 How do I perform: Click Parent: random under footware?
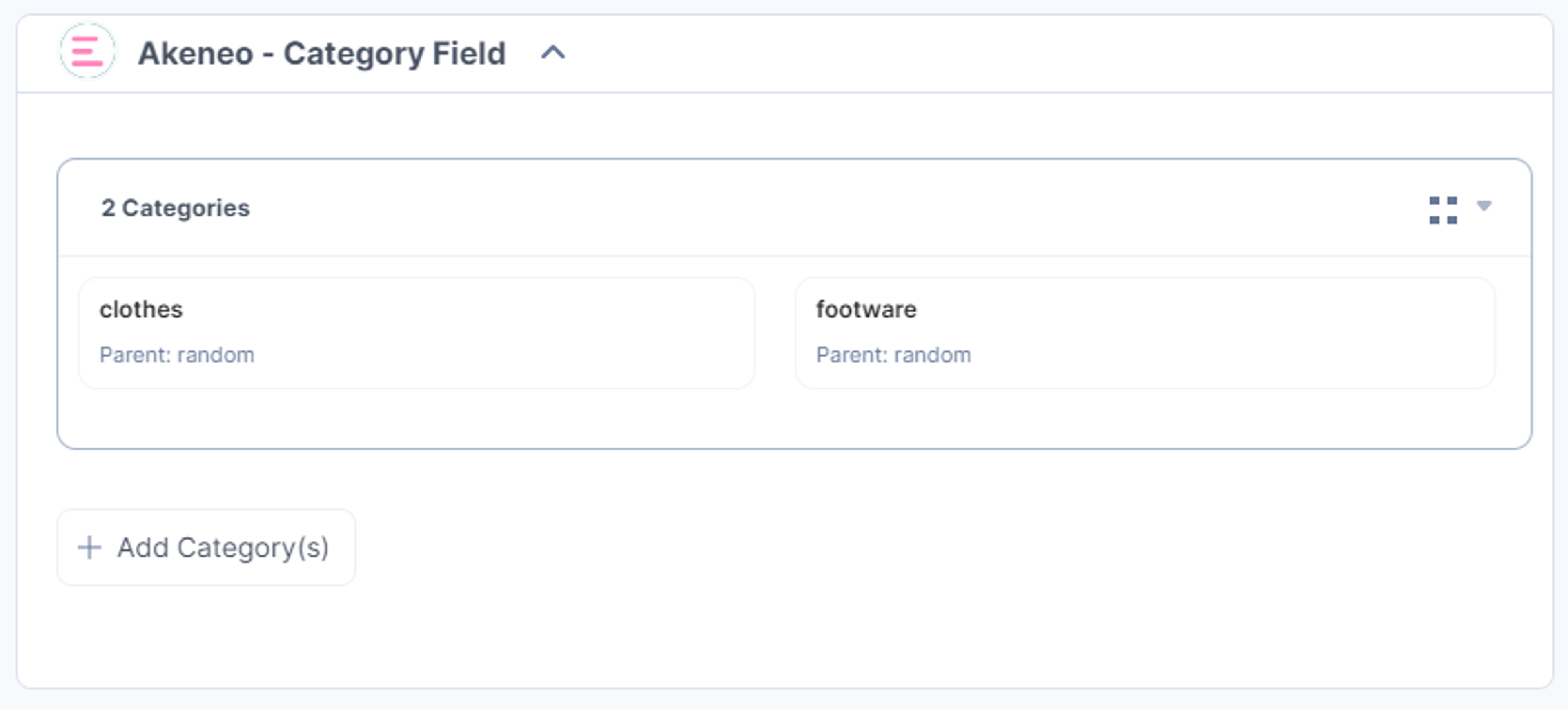[893, 355]
